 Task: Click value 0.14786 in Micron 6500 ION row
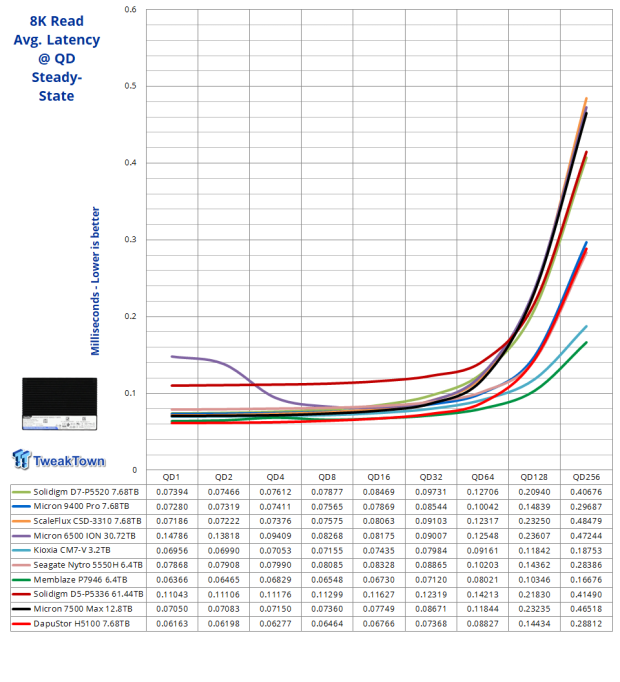172,536
